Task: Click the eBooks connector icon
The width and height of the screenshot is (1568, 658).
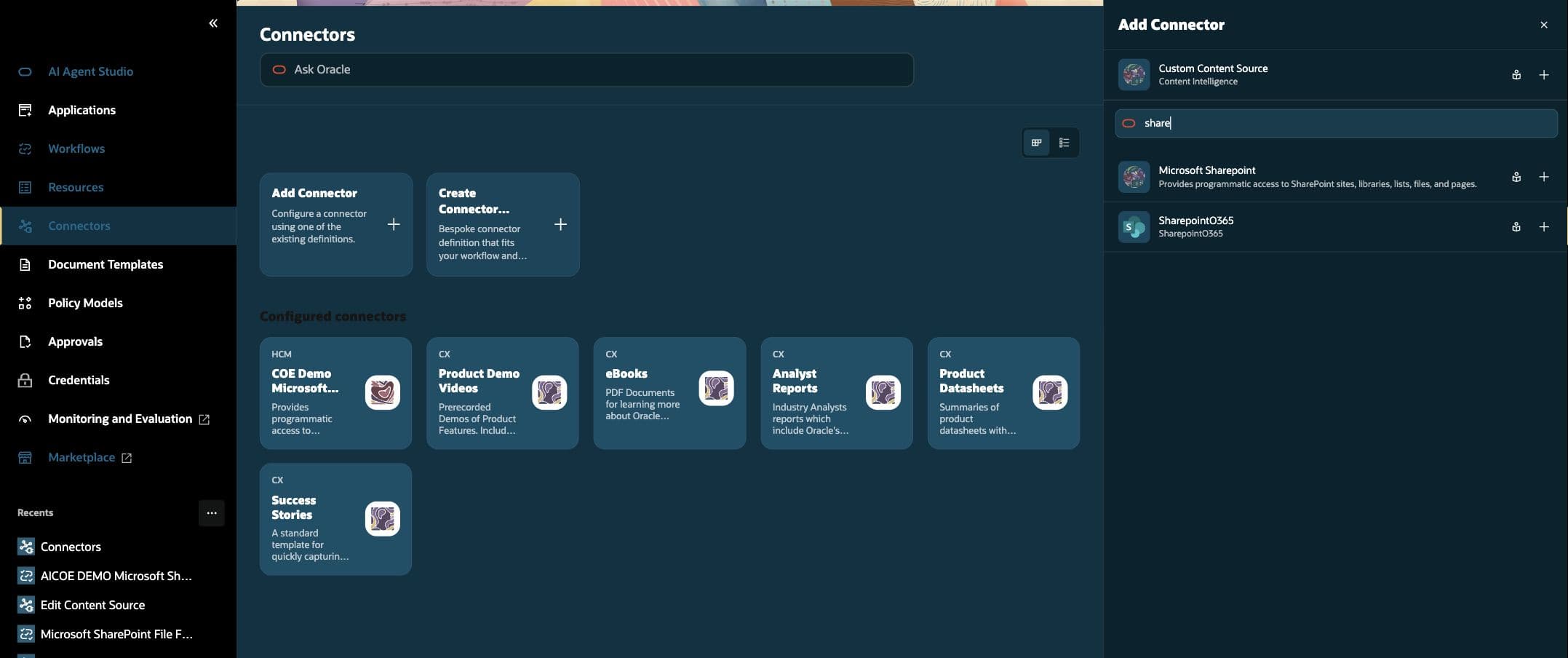Action: 717,388
